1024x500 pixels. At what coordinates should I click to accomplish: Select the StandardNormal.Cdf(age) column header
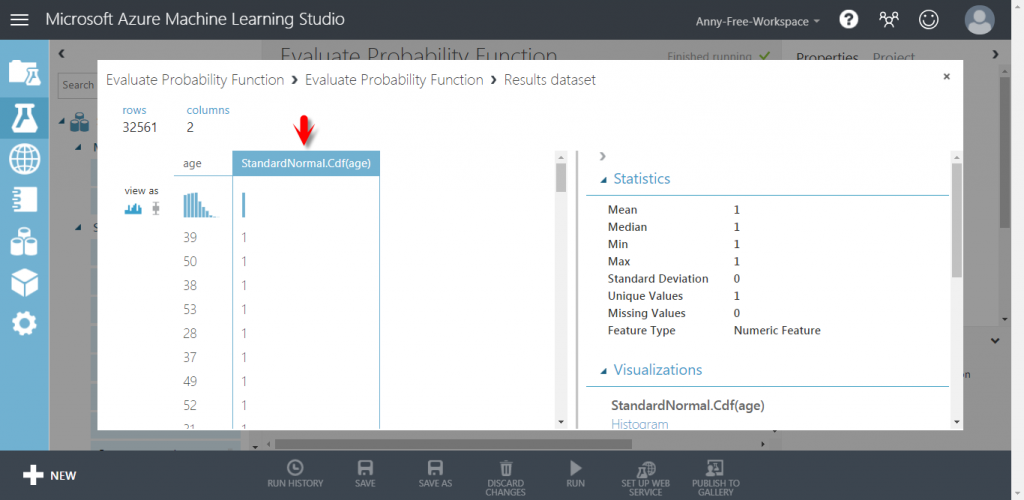pos(306,163)
